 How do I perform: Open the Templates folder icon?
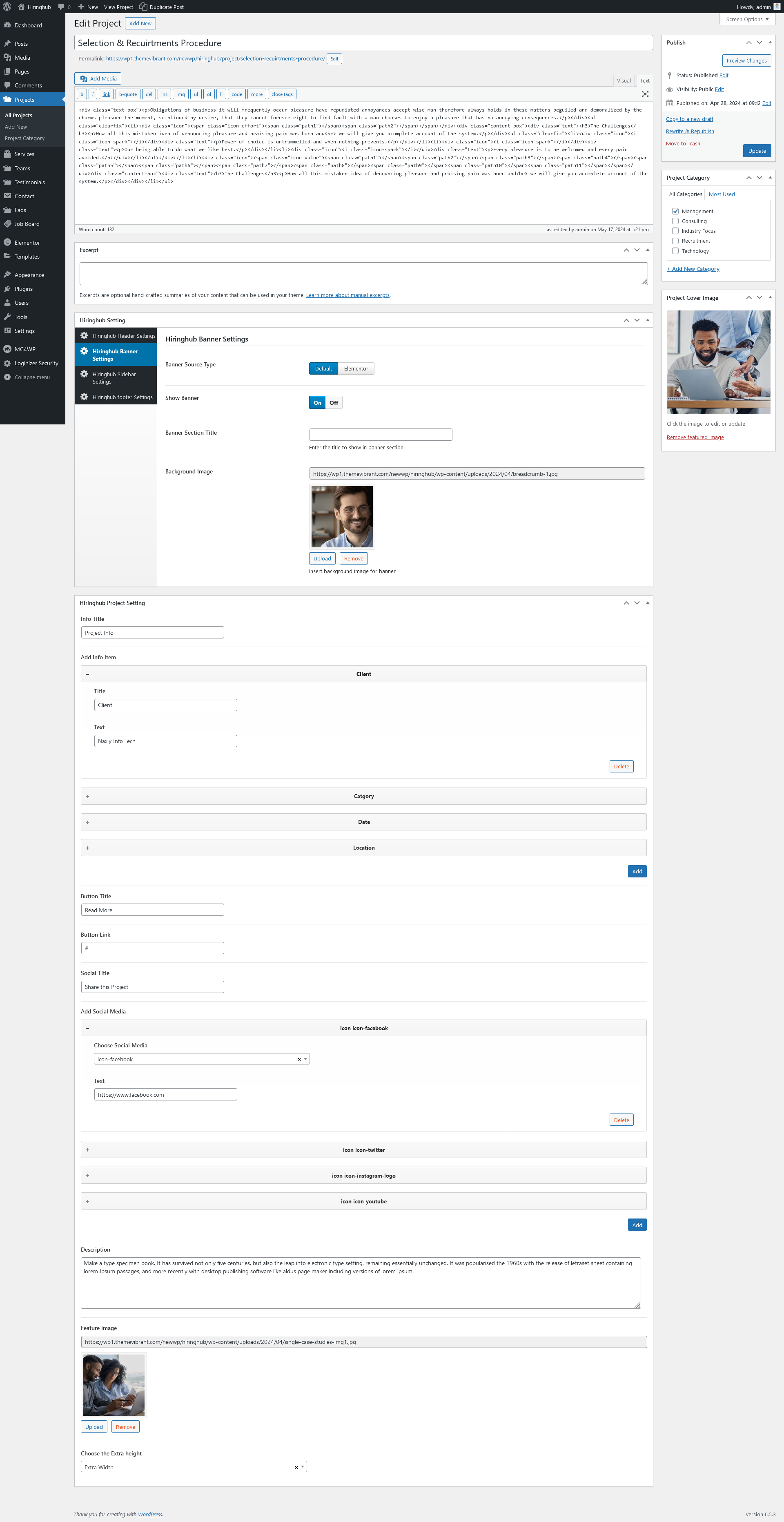7,256
